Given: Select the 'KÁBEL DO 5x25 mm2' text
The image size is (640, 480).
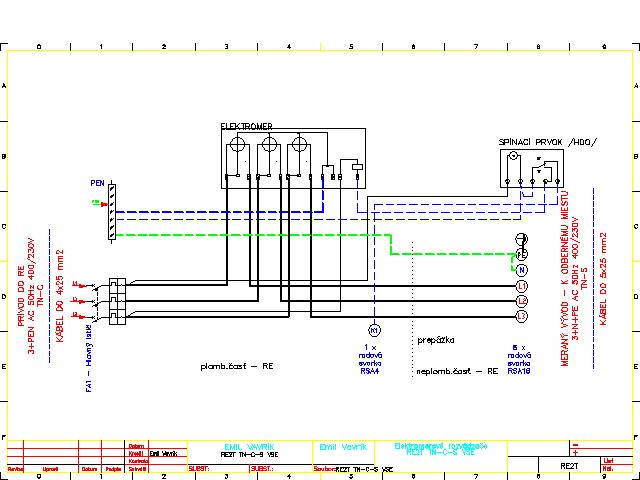Looking at the screenshot, I should click(x=603, y=279).
